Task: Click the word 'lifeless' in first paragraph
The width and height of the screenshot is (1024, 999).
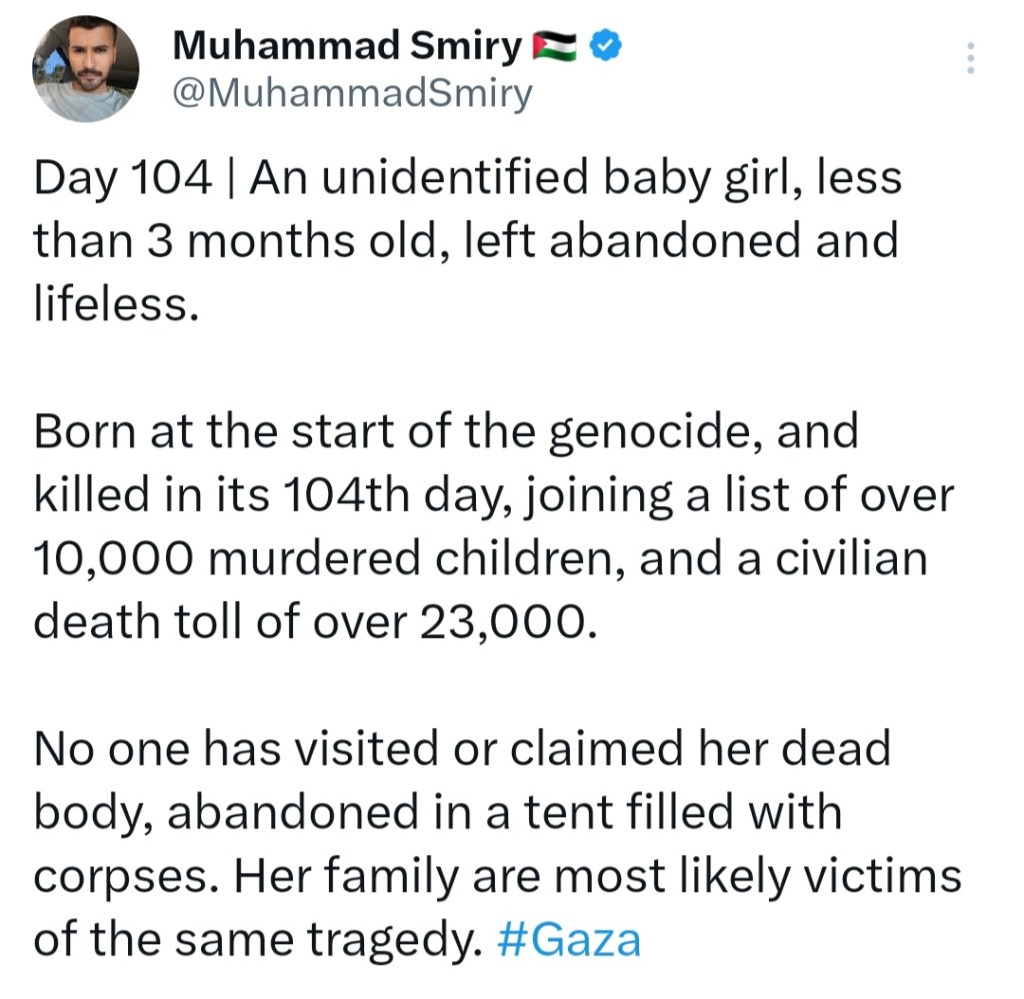Action: pos(110,302)
